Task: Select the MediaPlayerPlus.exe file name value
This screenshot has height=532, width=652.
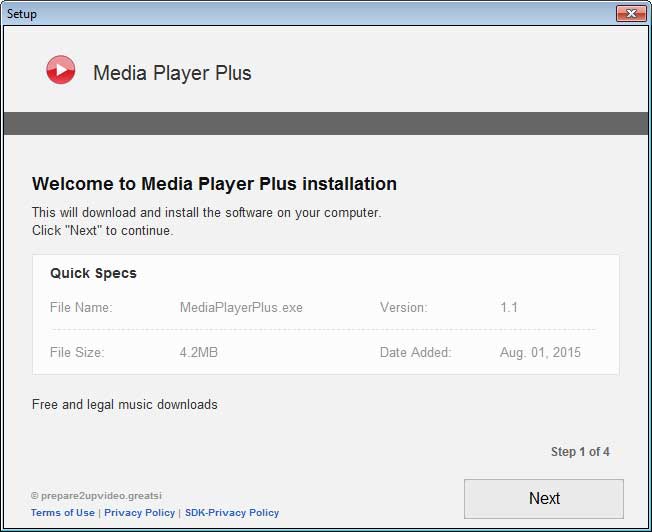Action: point(234,308)
